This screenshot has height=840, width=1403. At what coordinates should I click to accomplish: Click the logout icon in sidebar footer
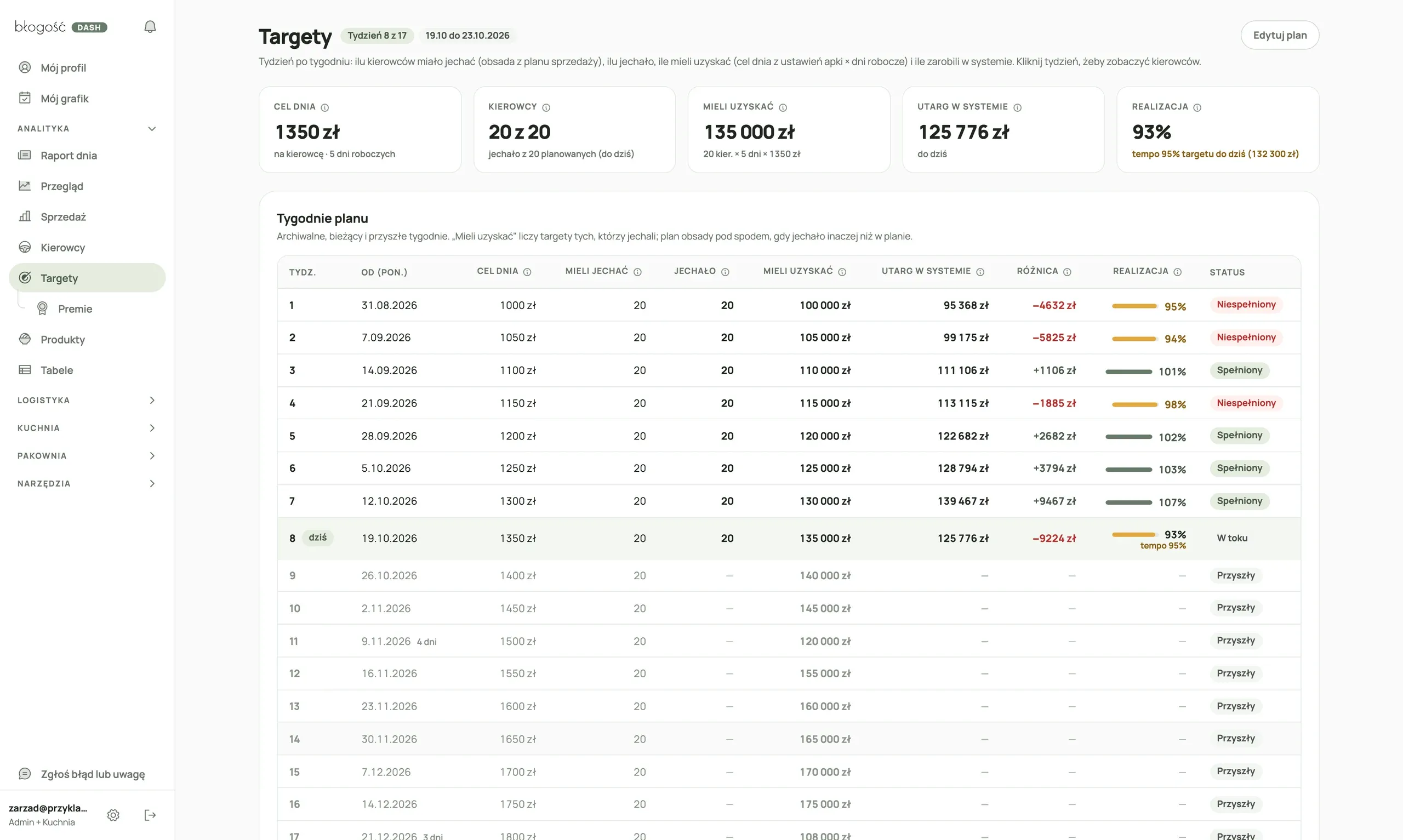click(x=150, y=815)
